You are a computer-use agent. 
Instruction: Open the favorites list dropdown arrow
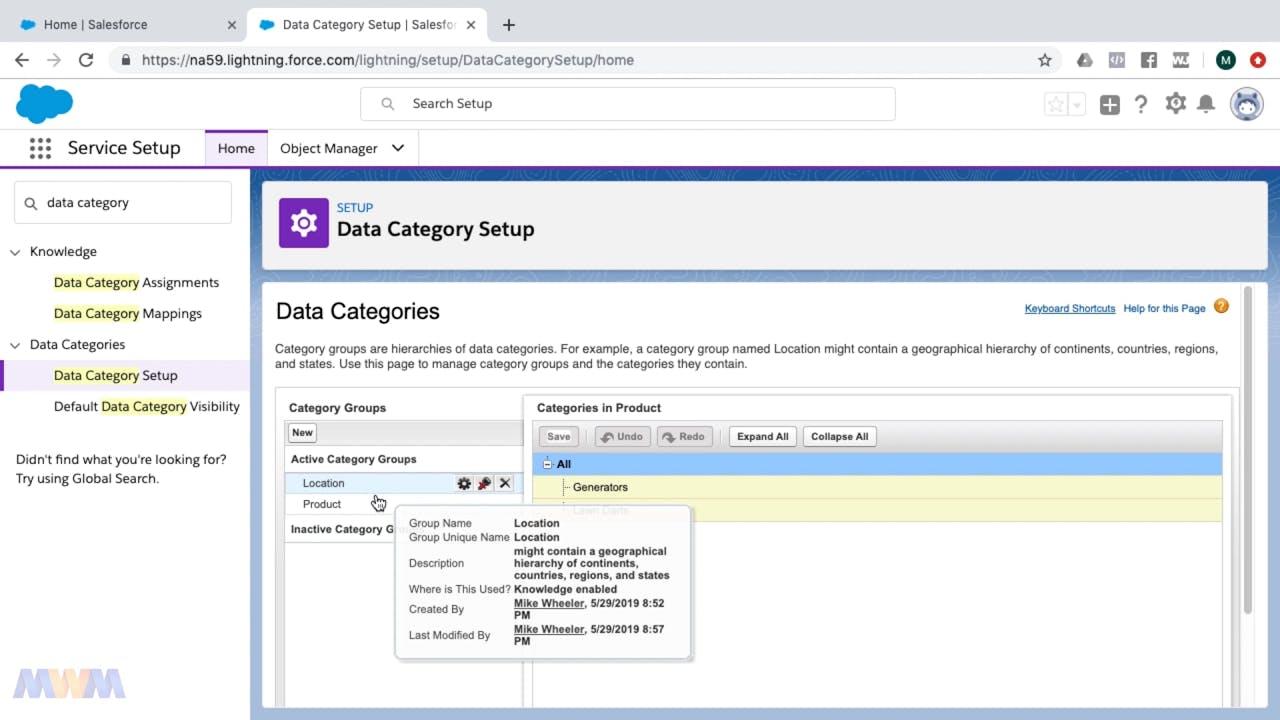point(1077,104)
